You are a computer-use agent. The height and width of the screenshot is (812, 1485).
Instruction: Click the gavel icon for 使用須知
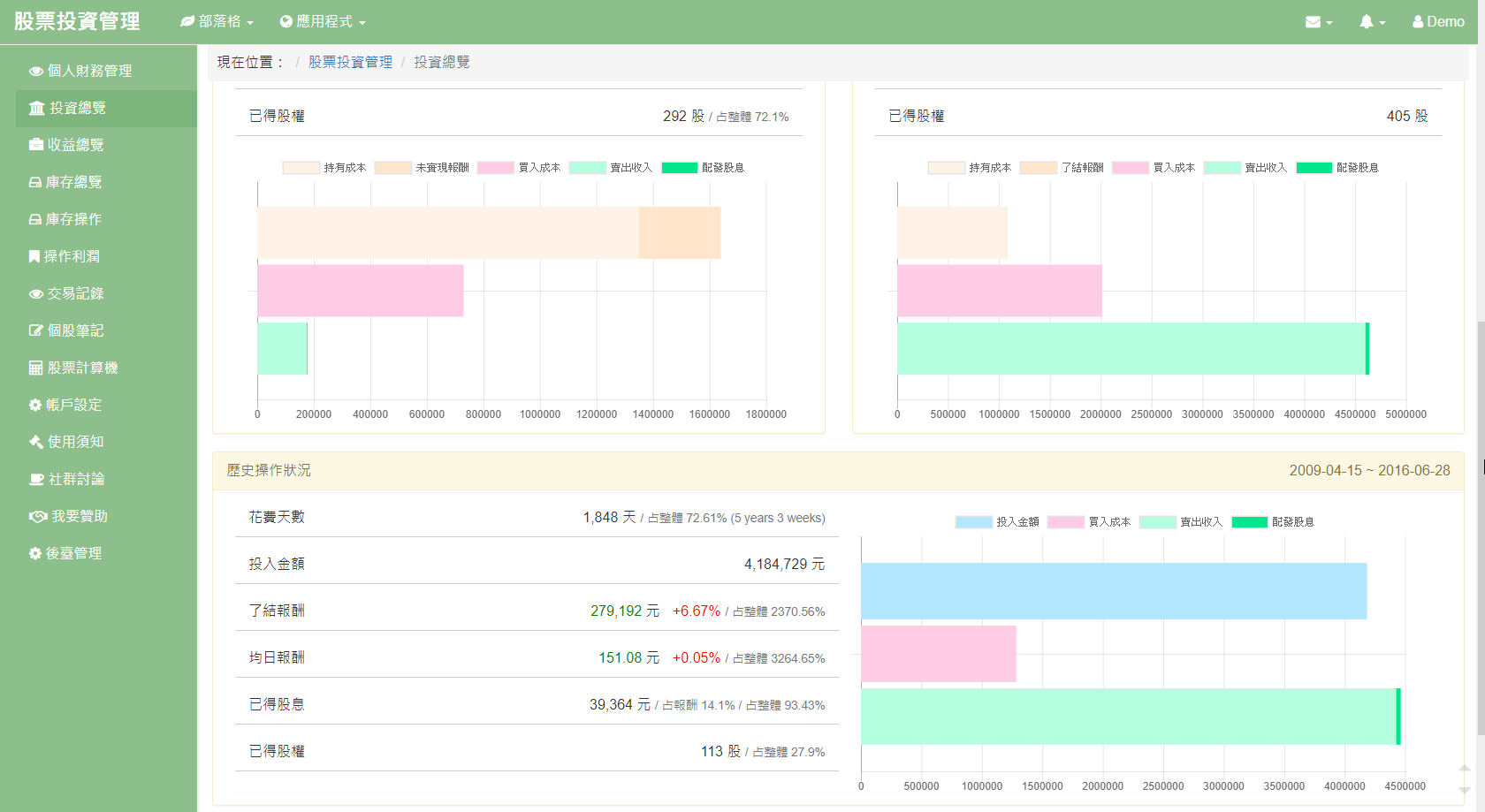35,442
